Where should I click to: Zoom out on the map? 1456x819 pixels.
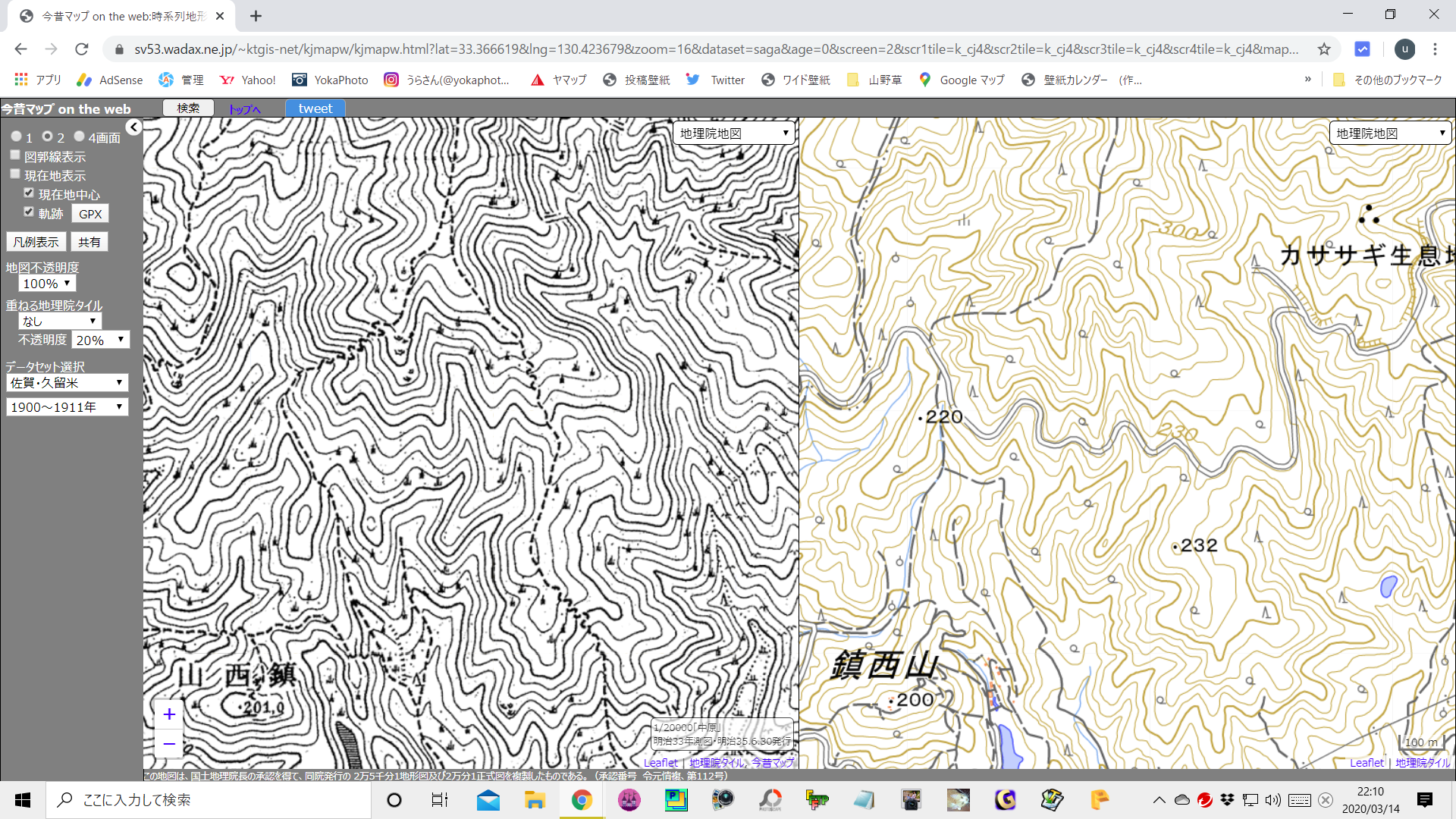pyautogui.click(x=169, y=744)
